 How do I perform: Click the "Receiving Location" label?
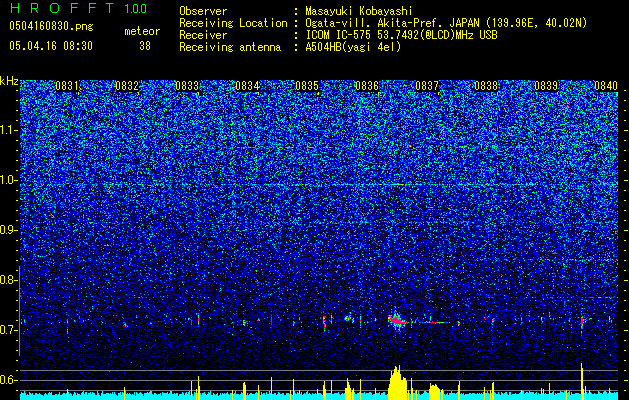click(233, 23)
